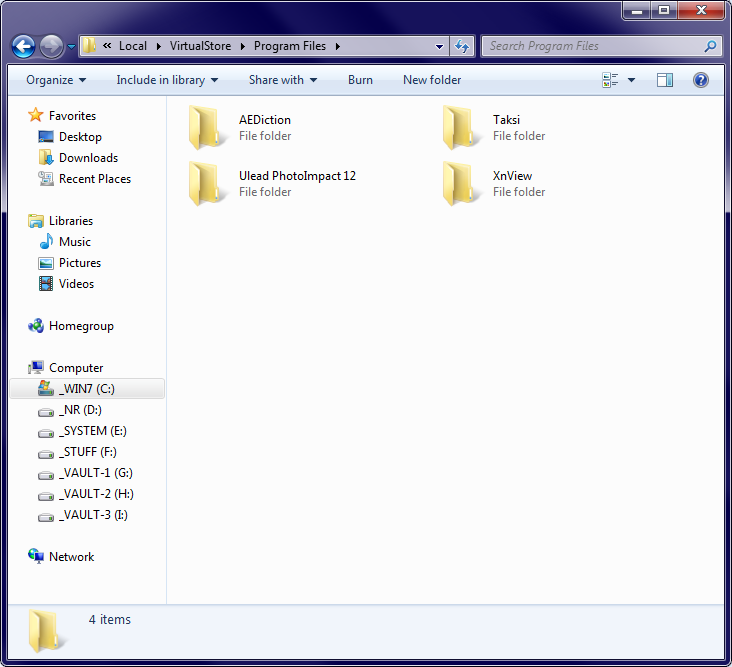Expand the arrow after Program Files breadcrumb
Viewport: 732px width, 667px height.
click(338, 46)
